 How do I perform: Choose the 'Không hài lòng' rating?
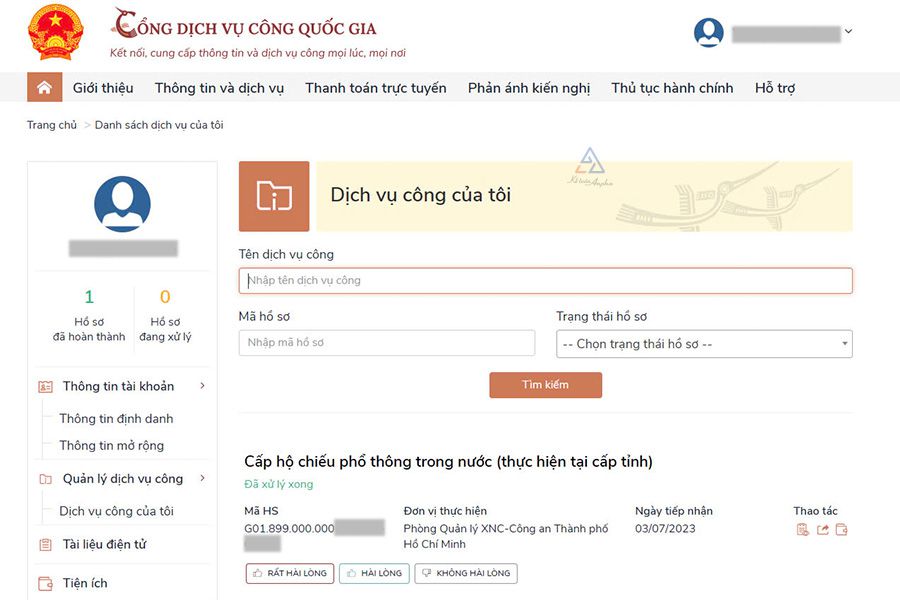tap(466, 573)
